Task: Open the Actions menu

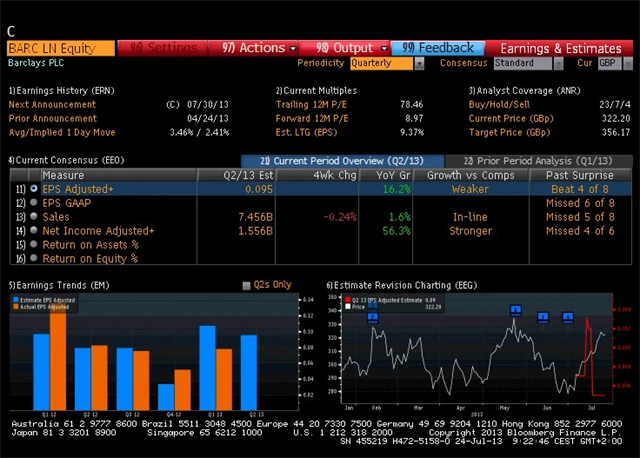Action: pos(259,47)
